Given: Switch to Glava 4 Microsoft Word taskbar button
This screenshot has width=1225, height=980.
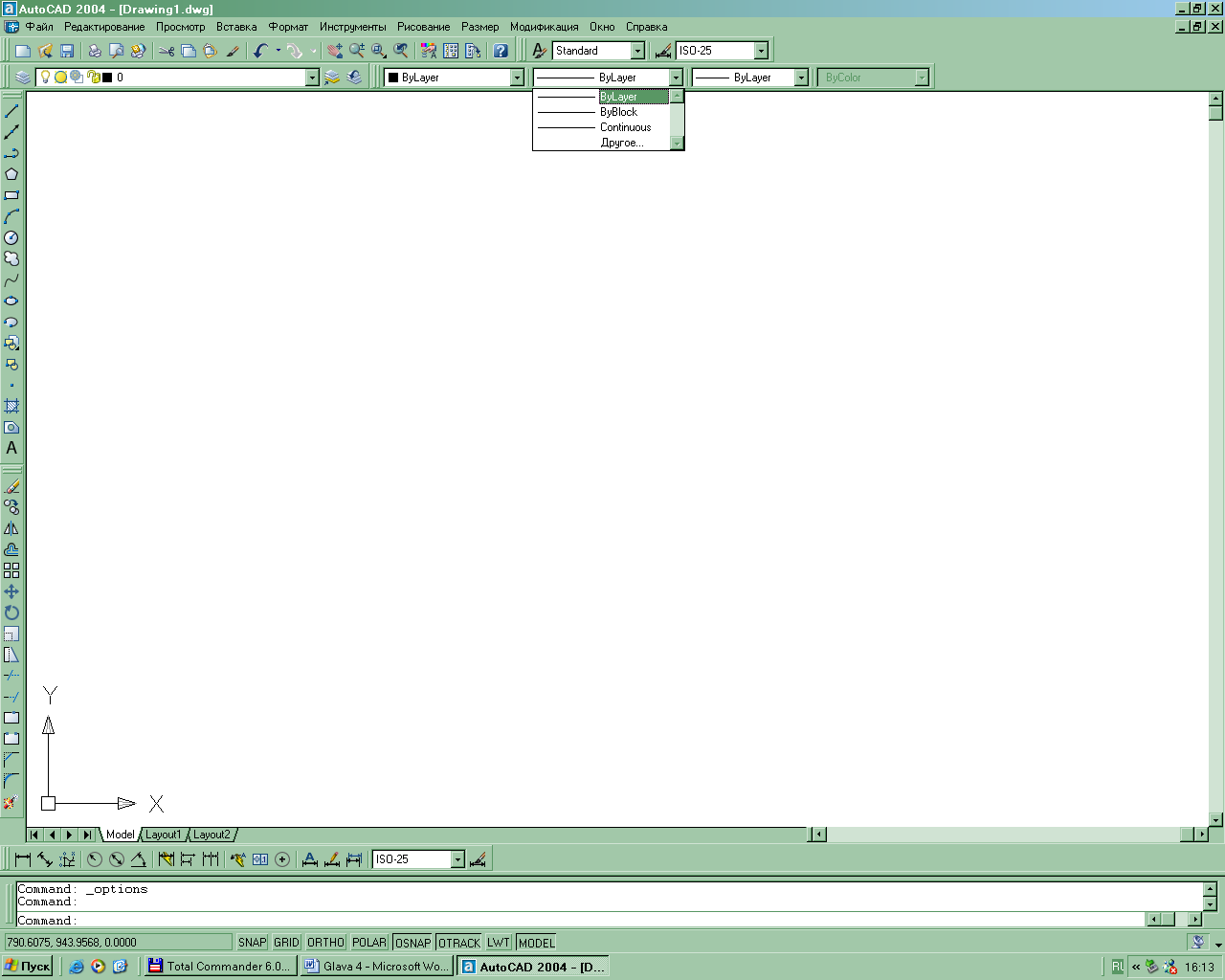Looking at the screenshot, I should pyautogui.click(x=375, y=967).
